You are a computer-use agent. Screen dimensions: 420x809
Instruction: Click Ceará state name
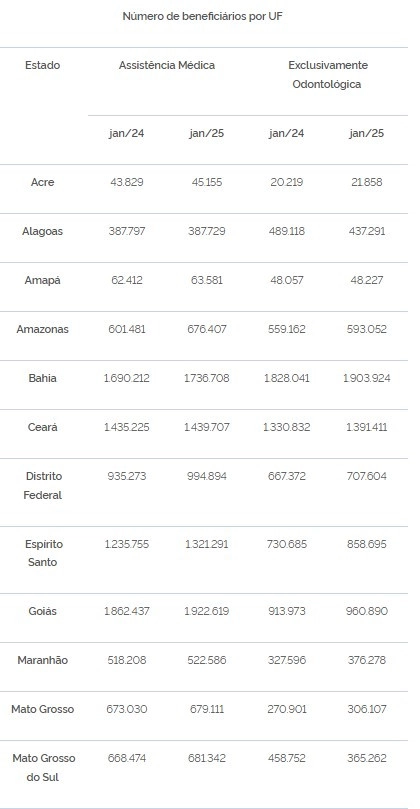(42, 427)
